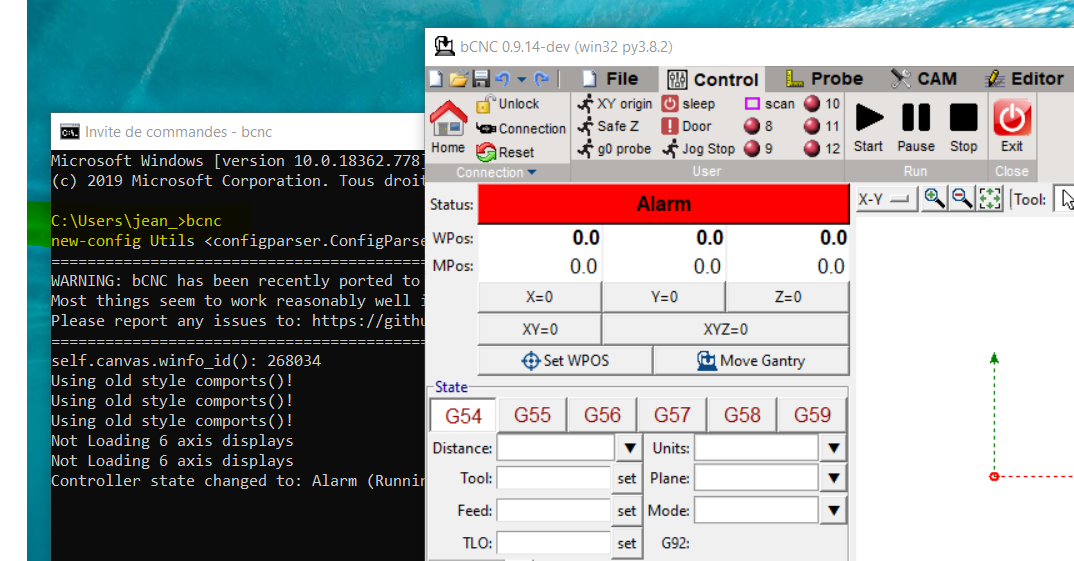Save with the floppy disk icon
The width and height of the screenshot is (1074, 561).
pos(482,79)
